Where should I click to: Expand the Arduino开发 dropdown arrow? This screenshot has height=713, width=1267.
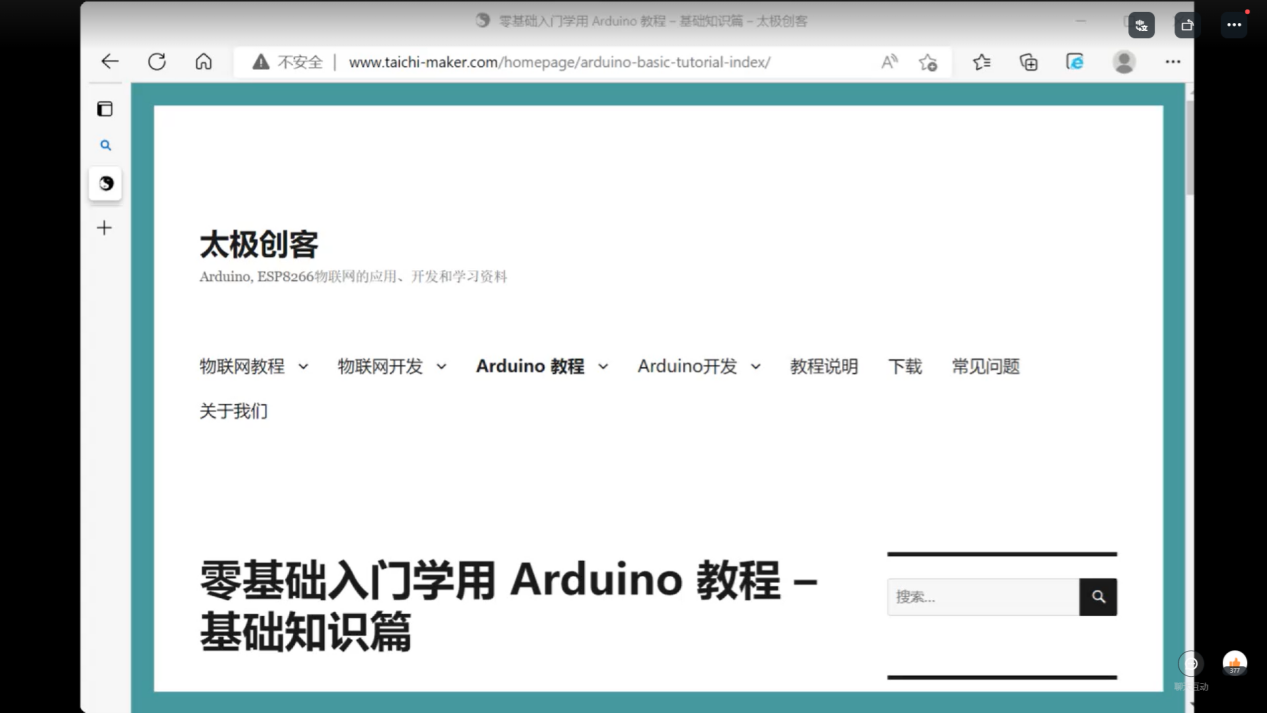tap(755, 367)
